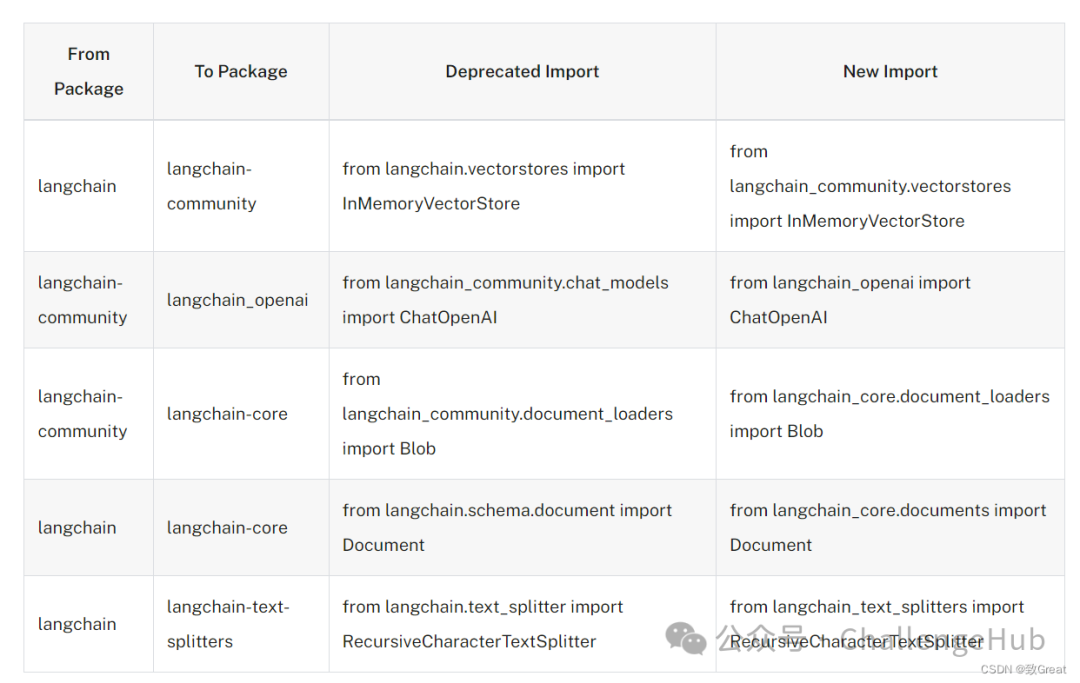Click the deprecated langchain_community.chat_models ChatOpenAI import
Image resolution: width=1080 pixels, height=683 pixels.
click(505, 300)
